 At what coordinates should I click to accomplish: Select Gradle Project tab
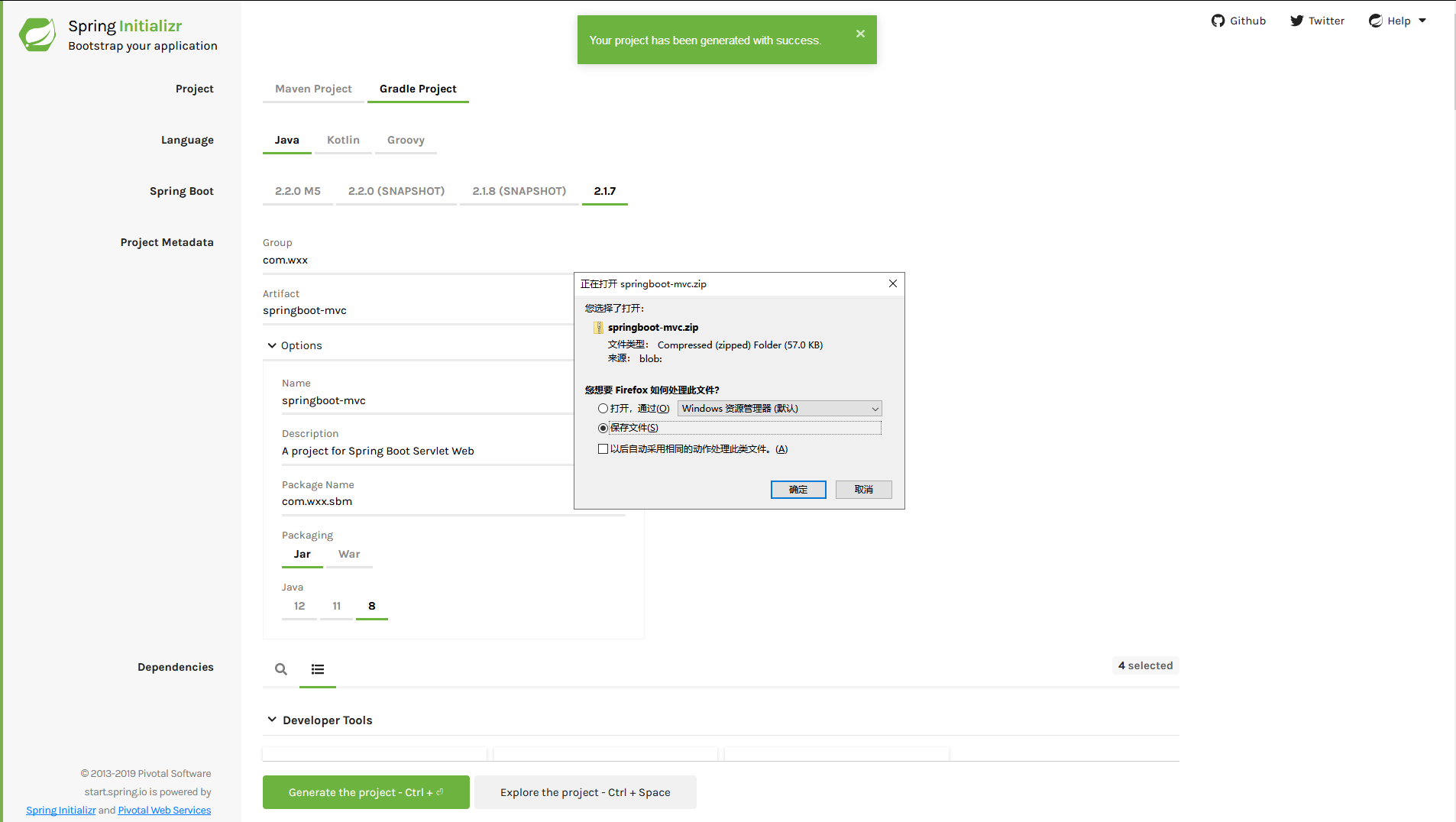(418, 89)
